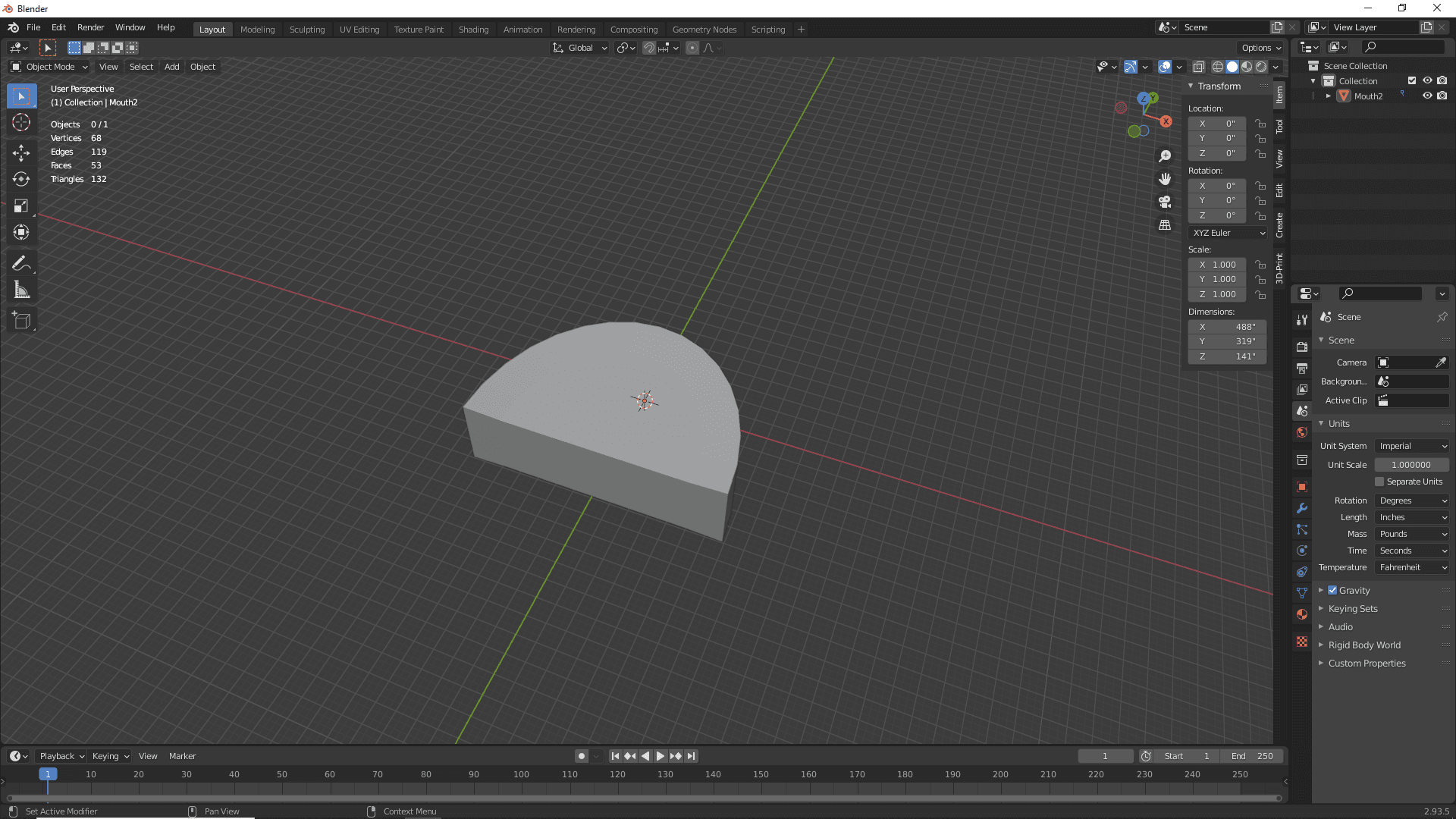Switch to the Shading workspace tab
The width and height of the screenshot is (1456, 819).
click(x=473, y=29)
